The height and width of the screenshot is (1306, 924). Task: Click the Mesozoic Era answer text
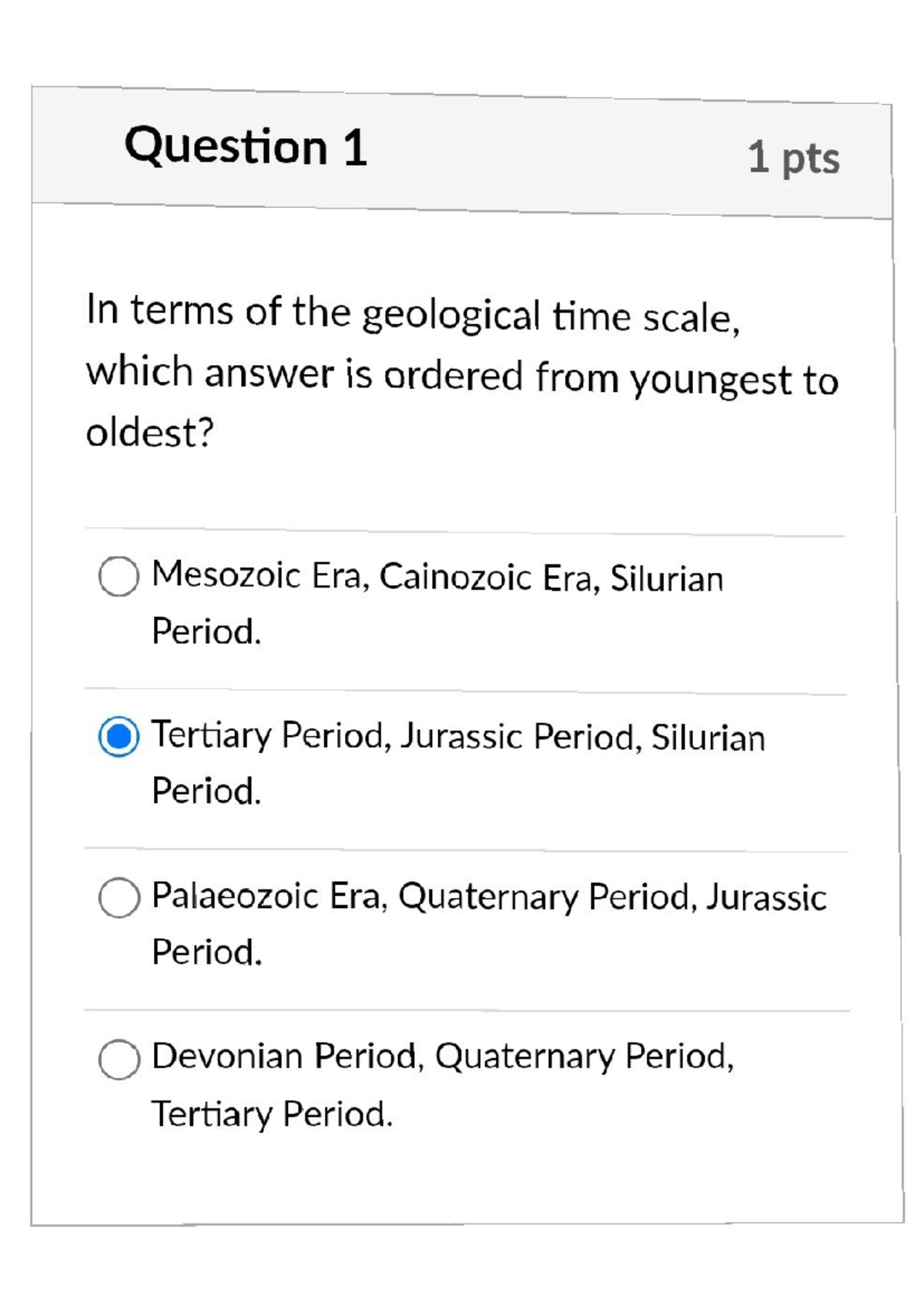pos(435,578)
